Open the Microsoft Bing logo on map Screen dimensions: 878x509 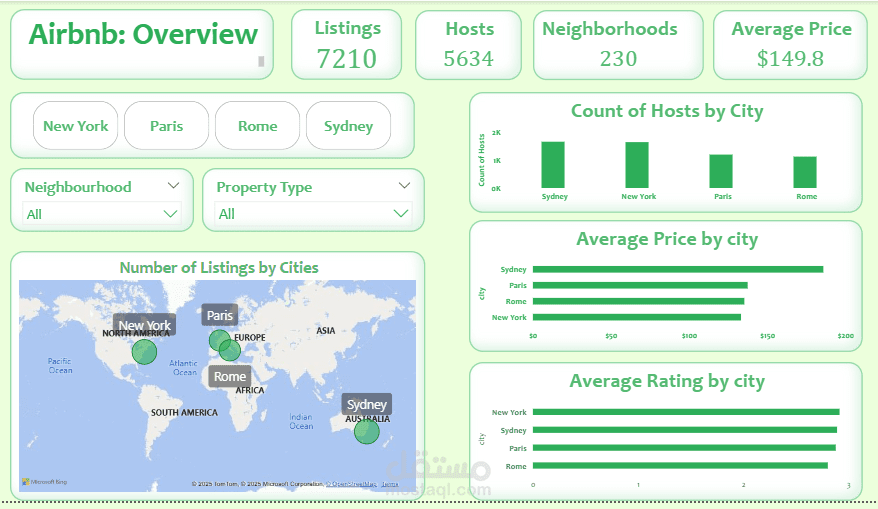[x=45, y=482]
